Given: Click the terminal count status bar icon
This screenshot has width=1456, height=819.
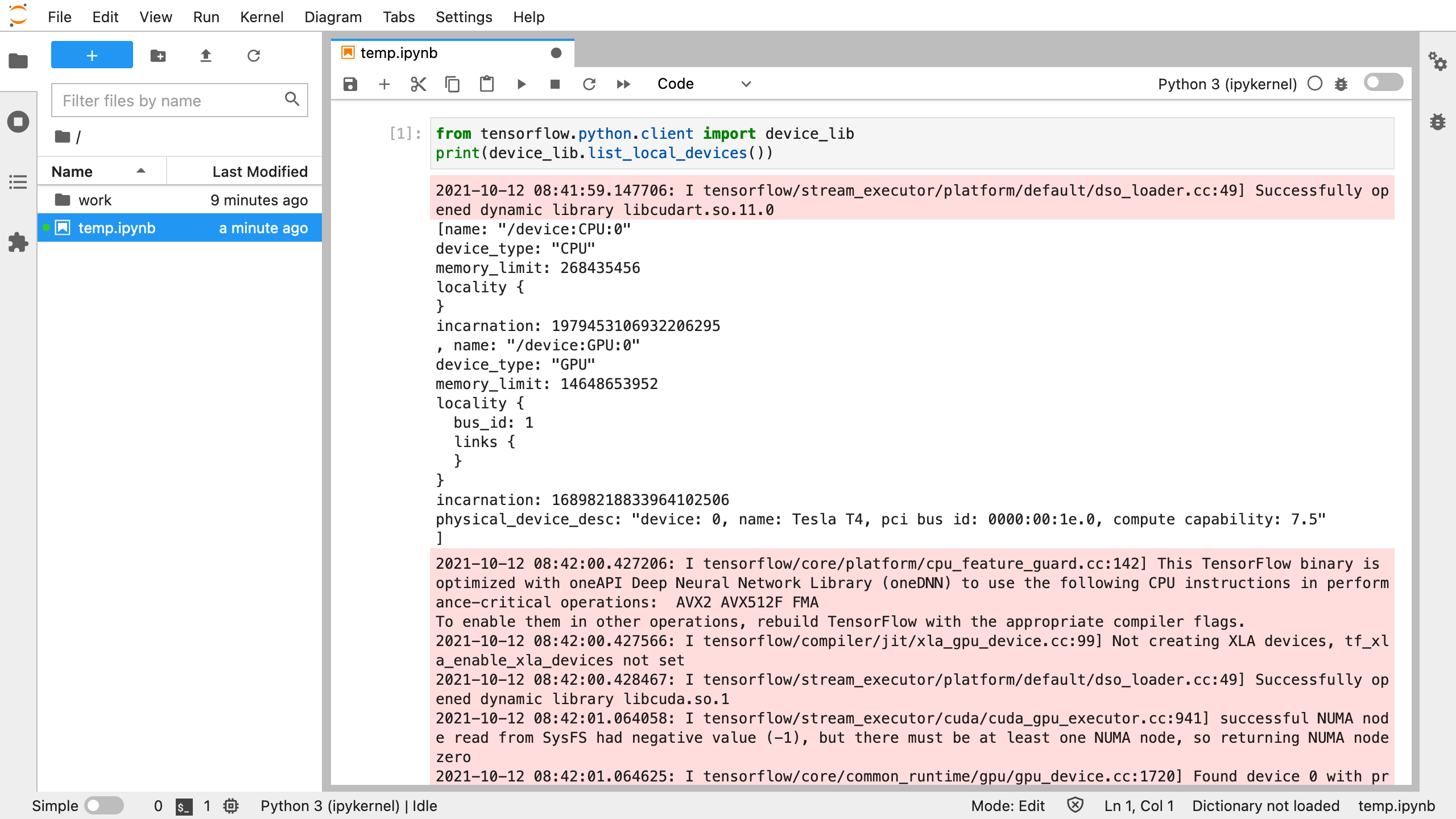Looking at the screenshot, I should coord(184,806).
